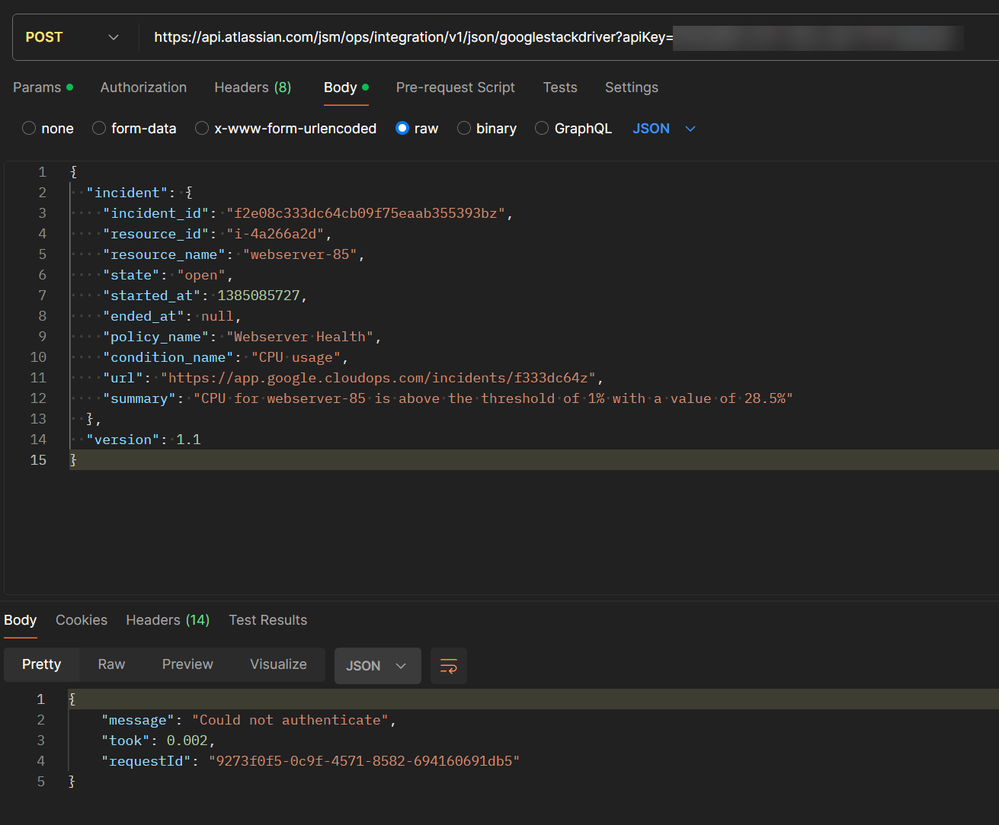Image resolution: width=999 pixels, height=825 pixels.
Task: Open the response Headers (14) tab
Action: (168, 620)
